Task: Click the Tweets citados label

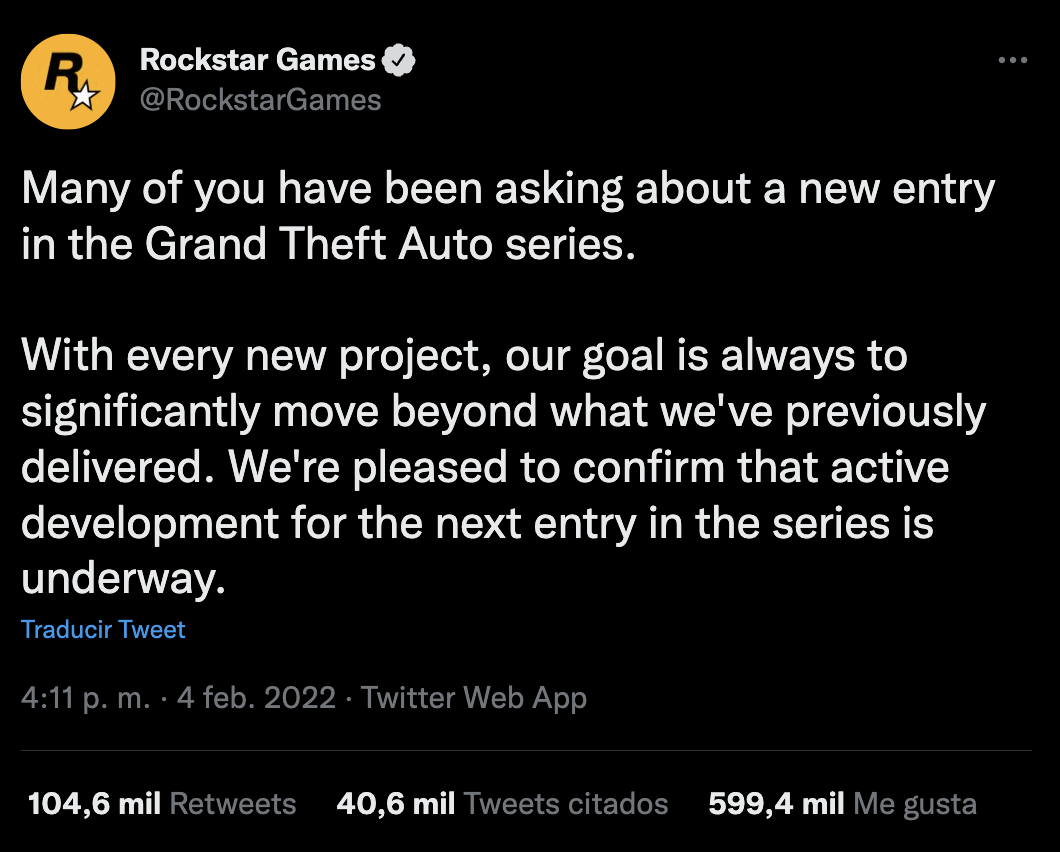Action: click(566, 804)
